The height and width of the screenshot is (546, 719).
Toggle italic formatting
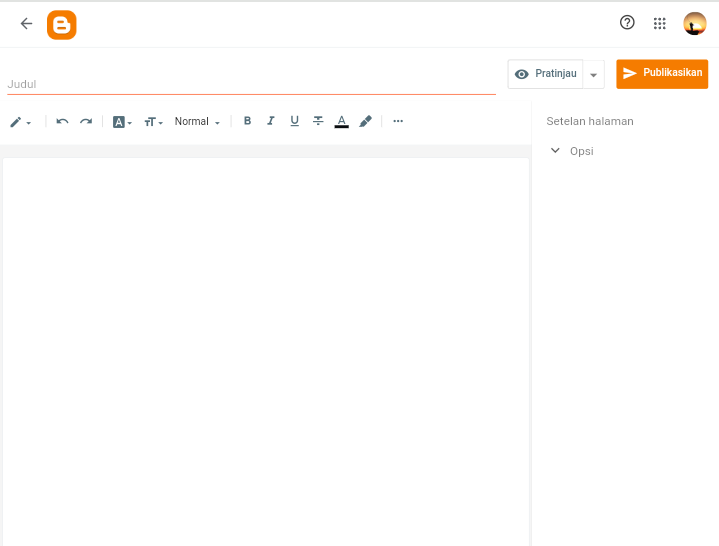[271, 121]
